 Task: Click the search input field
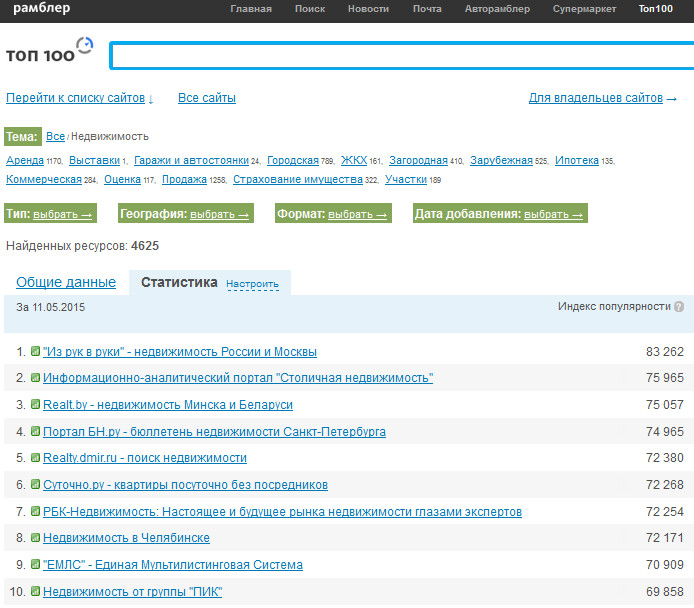[x=400, y=56]
